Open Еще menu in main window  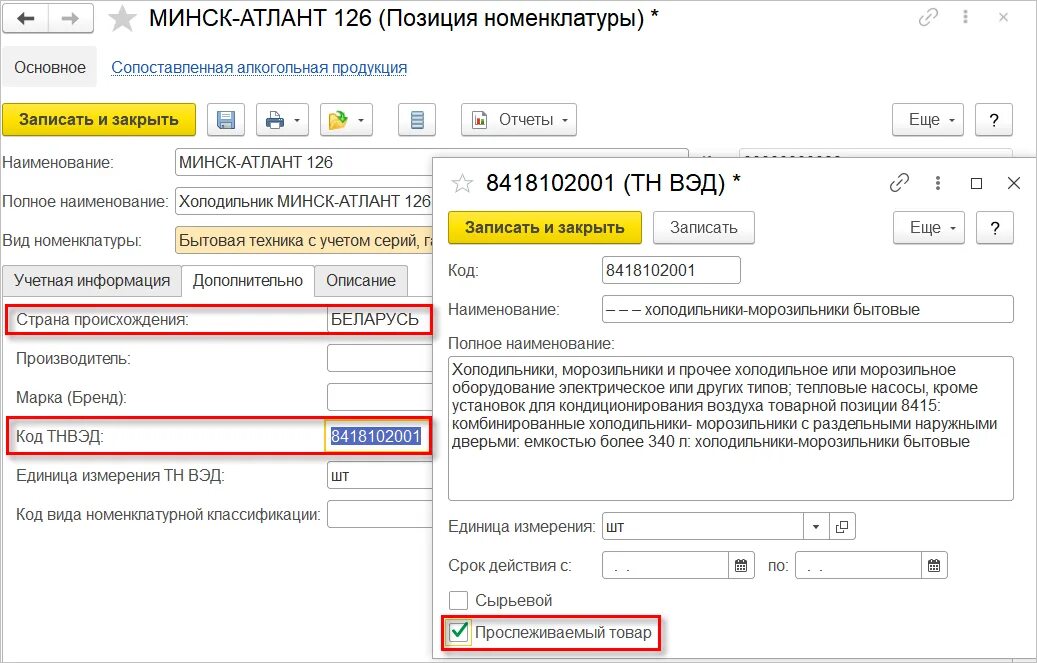coord(927,120)
